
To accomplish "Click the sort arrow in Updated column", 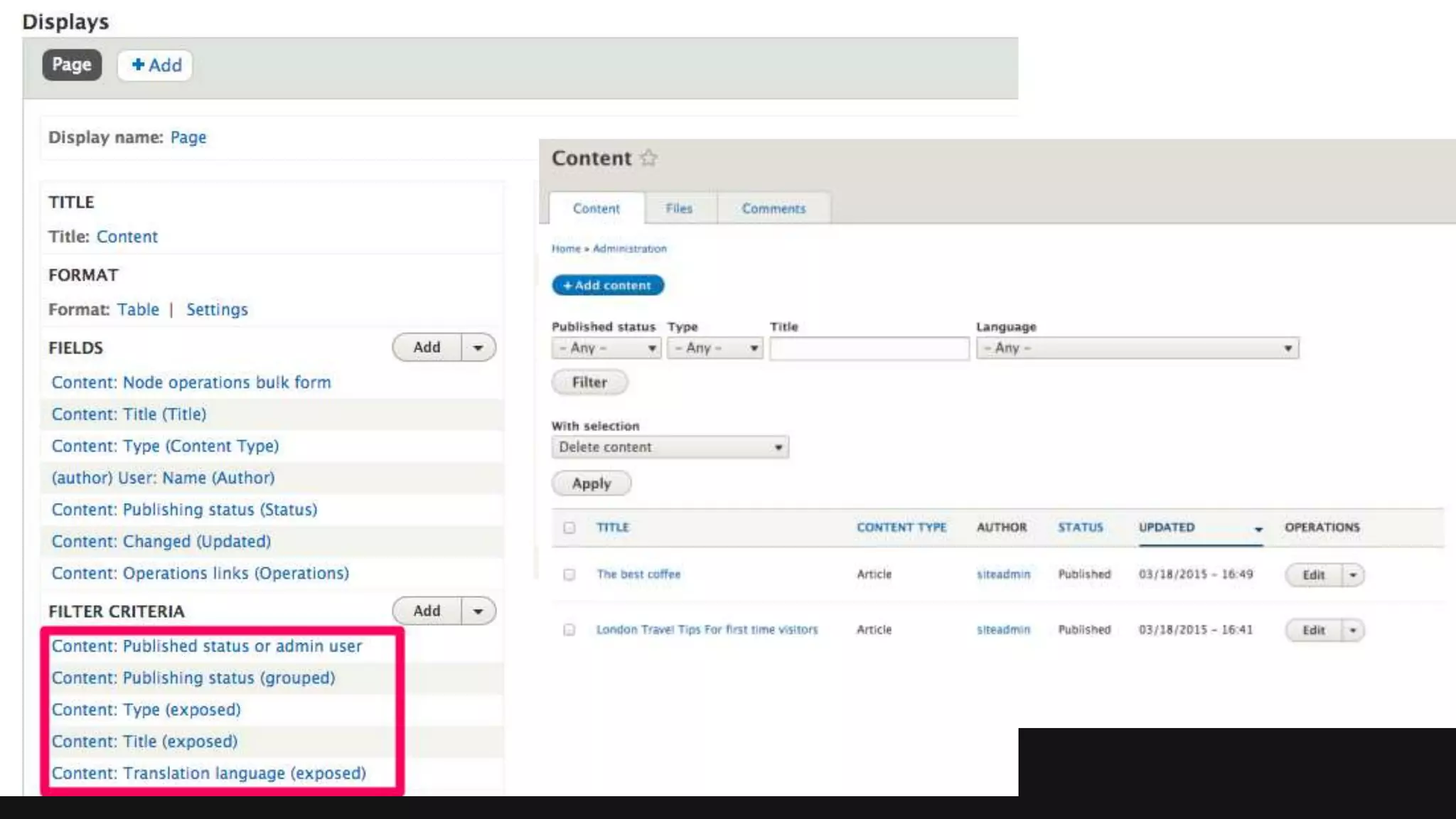I will click(1258, 529).
